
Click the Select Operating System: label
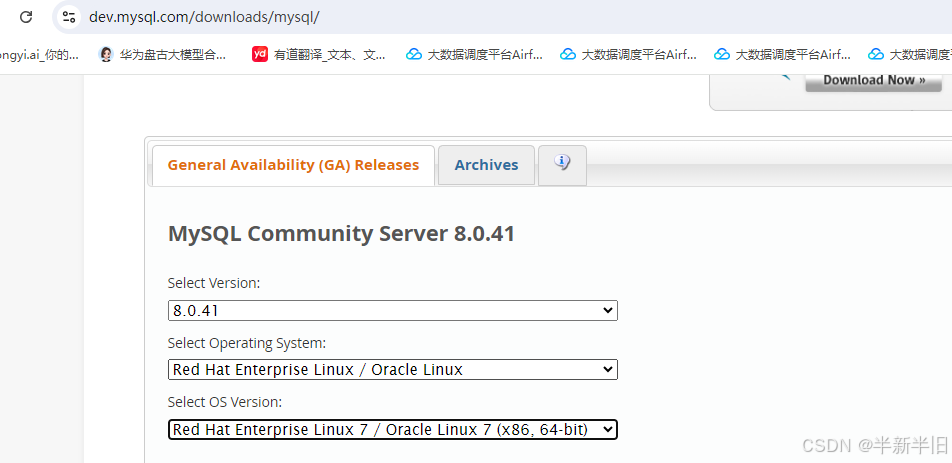[246, 343]
